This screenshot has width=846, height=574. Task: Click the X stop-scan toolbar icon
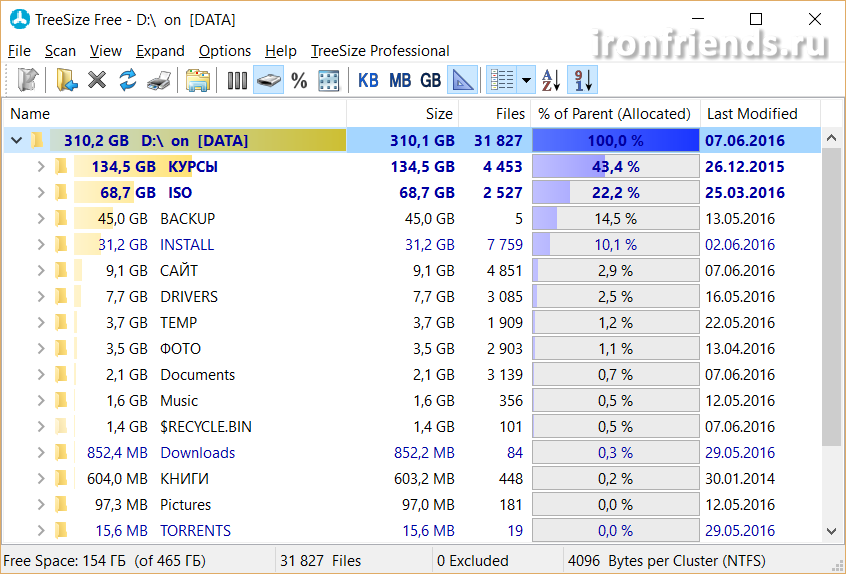(97, 81)
